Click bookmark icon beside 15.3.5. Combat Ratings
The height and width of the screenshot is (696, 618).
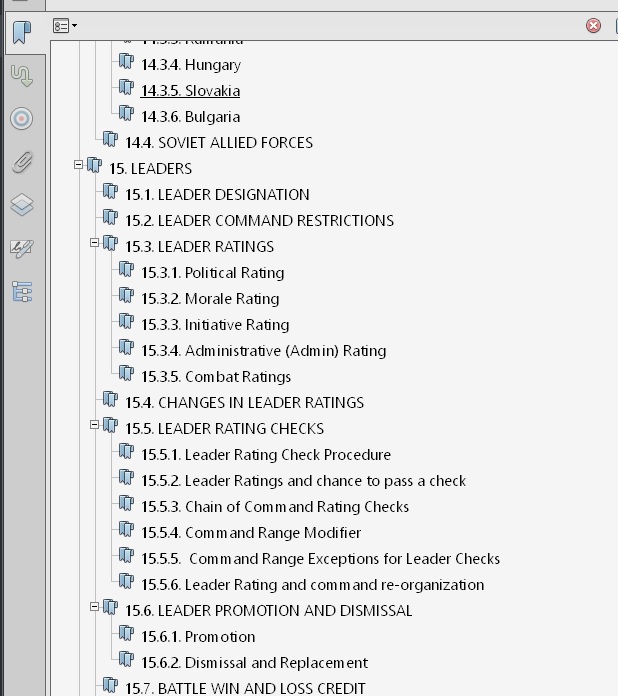[126, 373]
